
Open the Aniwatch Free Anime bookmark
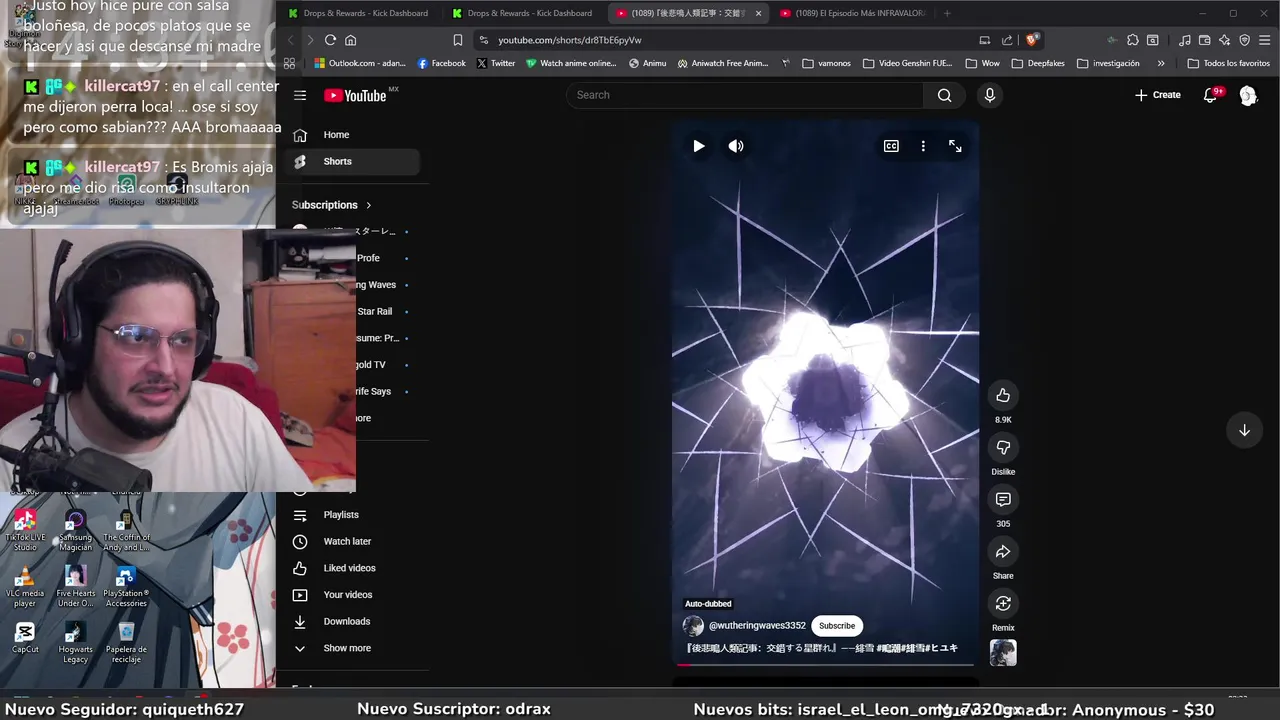point(722,63)
